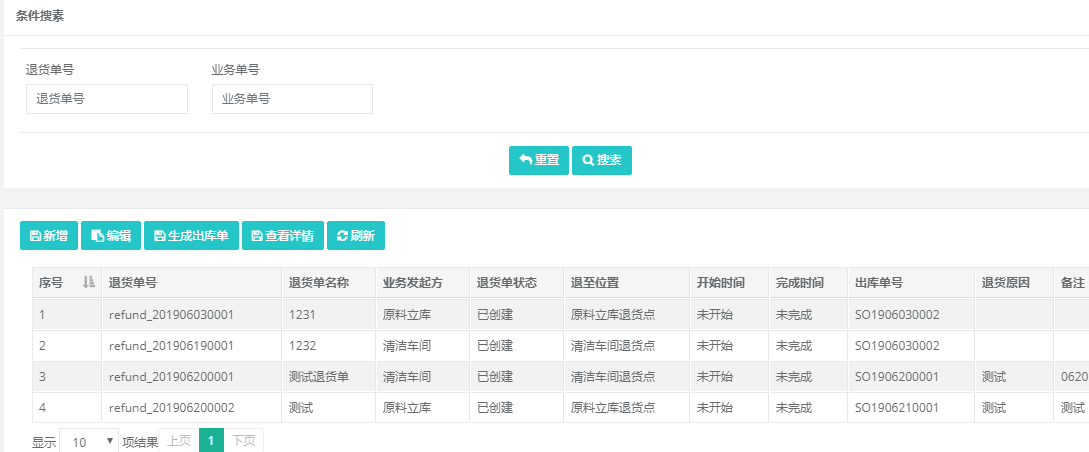The height and width of the screenshot is (452, 1089).
Task: Click the 编辑 edit button
Action: (x=111, y=236)
